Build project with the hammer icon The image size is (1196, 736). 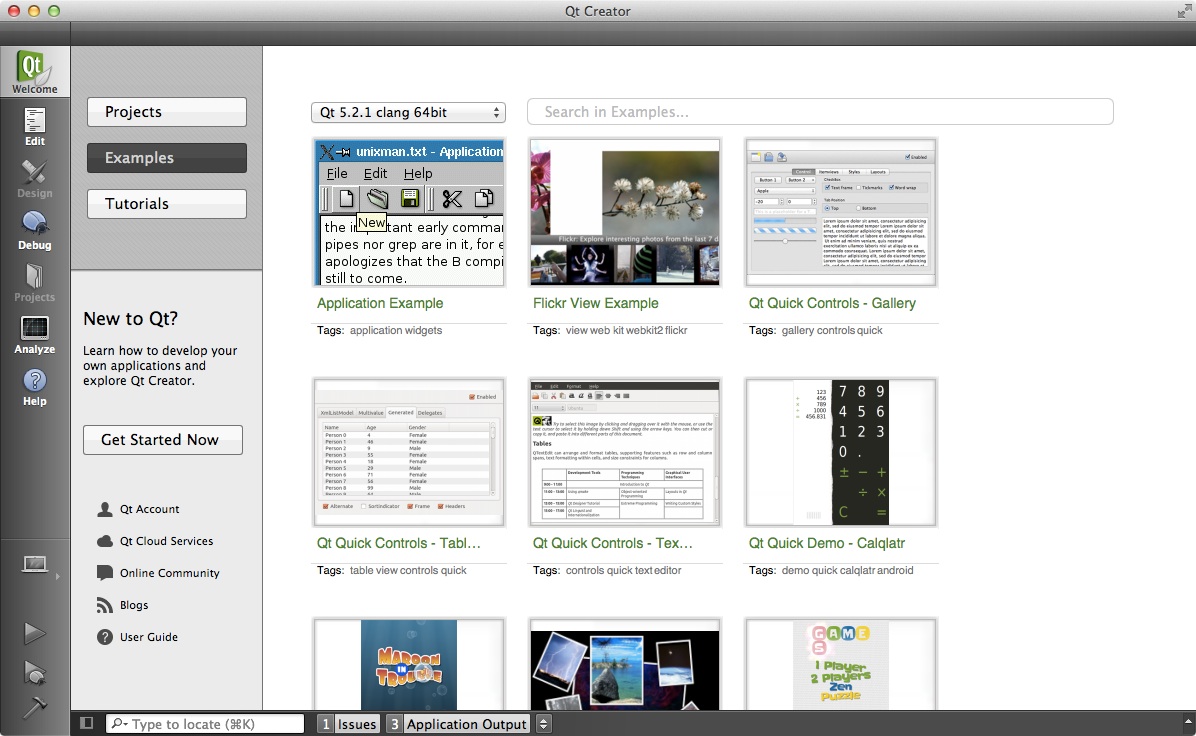[x=34, y=707]
